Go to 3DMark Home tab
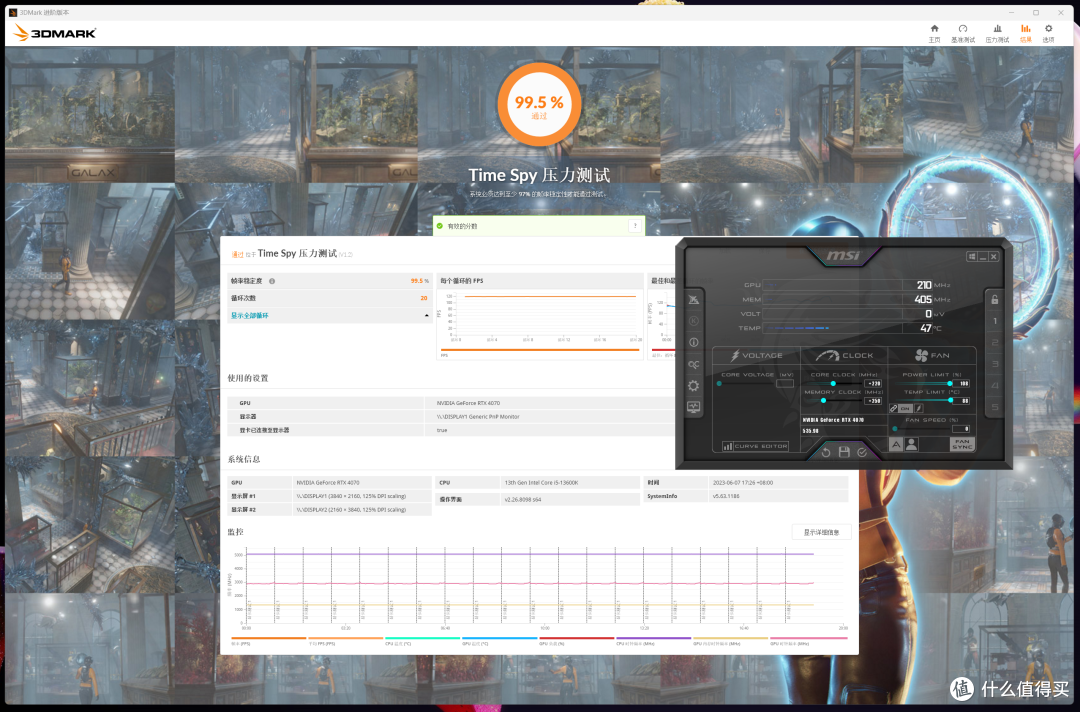 point(934,33)
